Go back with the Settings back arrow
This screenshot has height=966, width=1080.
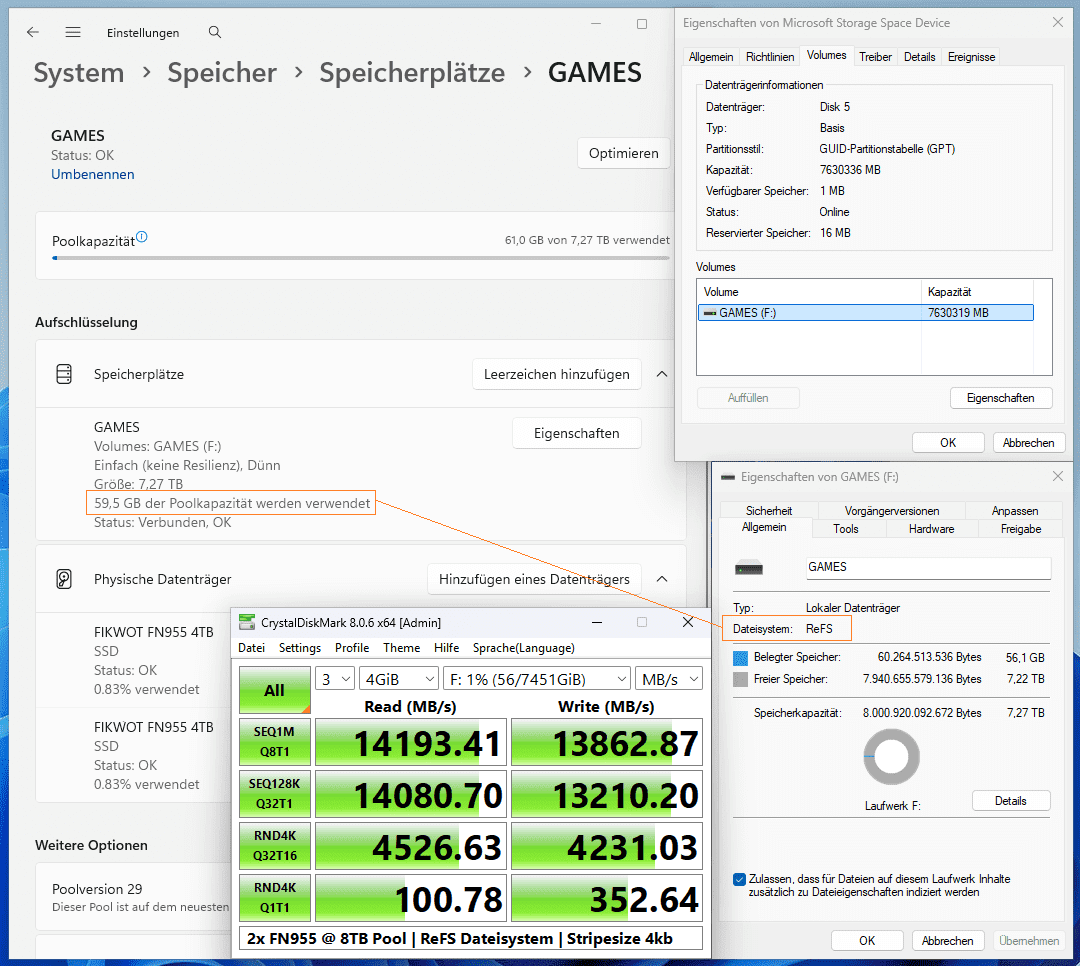tap(32, 32)
